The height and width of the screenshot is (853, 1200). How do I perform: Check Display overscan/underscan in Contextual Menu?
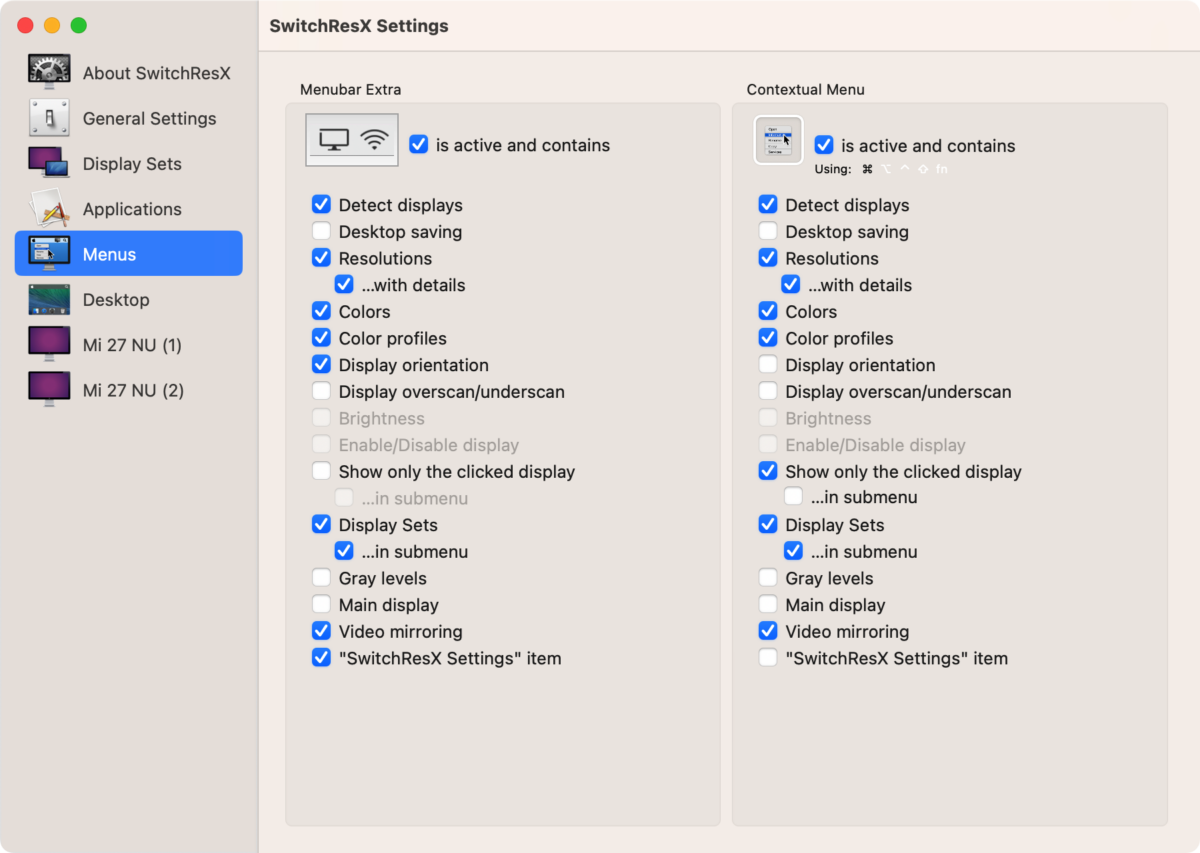click(768, 391)
